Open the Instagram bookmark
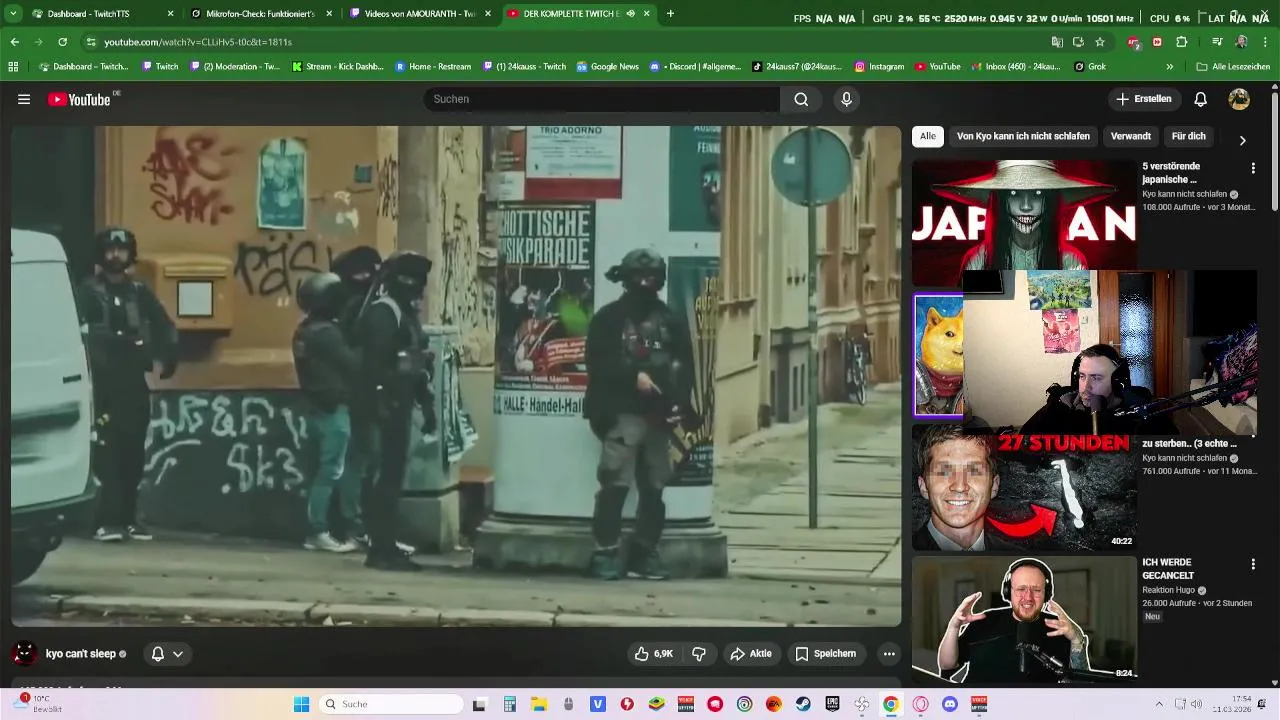This screenshot has height=720, width=1280. (879, 66)
